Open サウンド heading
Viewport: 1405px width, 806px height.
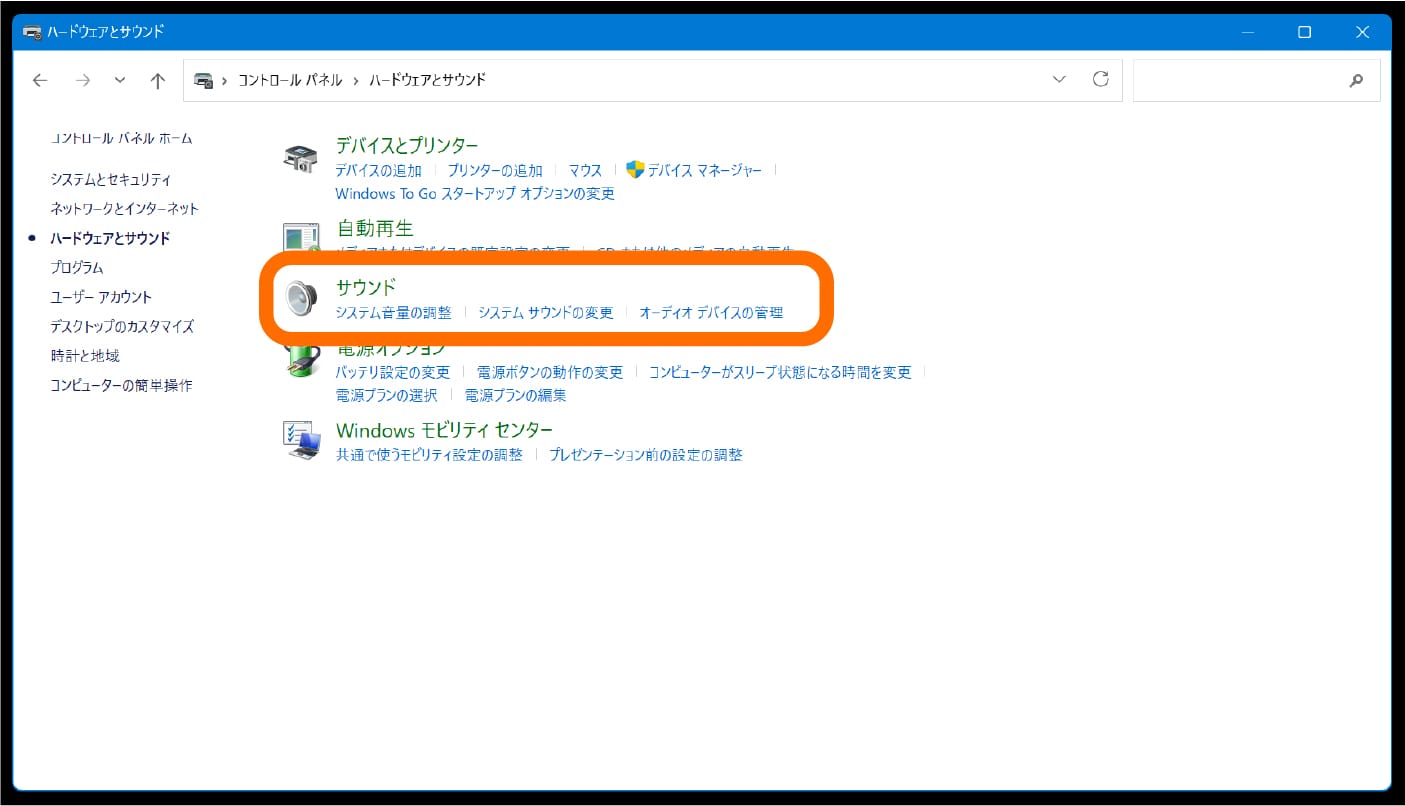(366, 288)
